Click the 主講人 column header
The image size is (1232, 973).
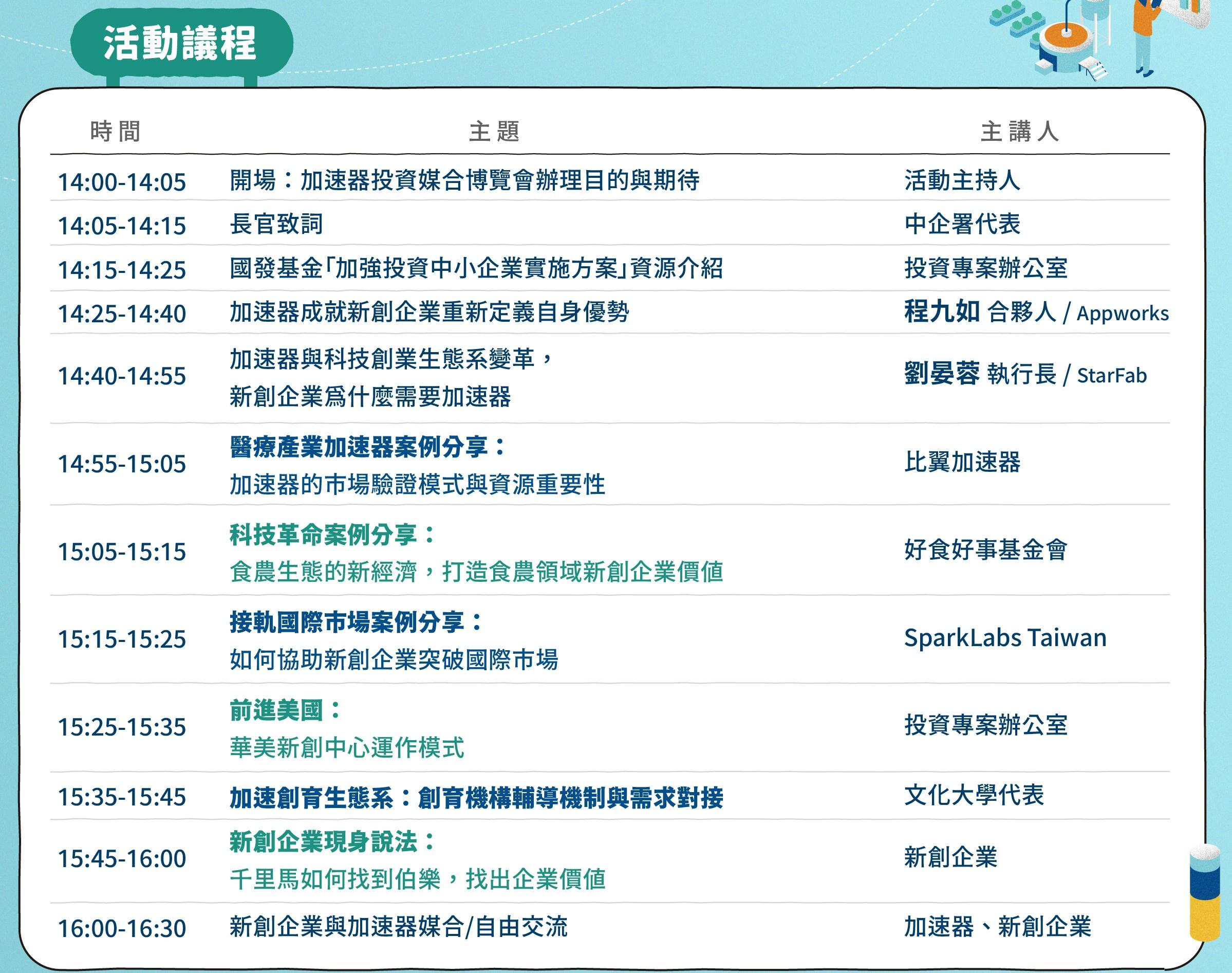point(1020,132)
